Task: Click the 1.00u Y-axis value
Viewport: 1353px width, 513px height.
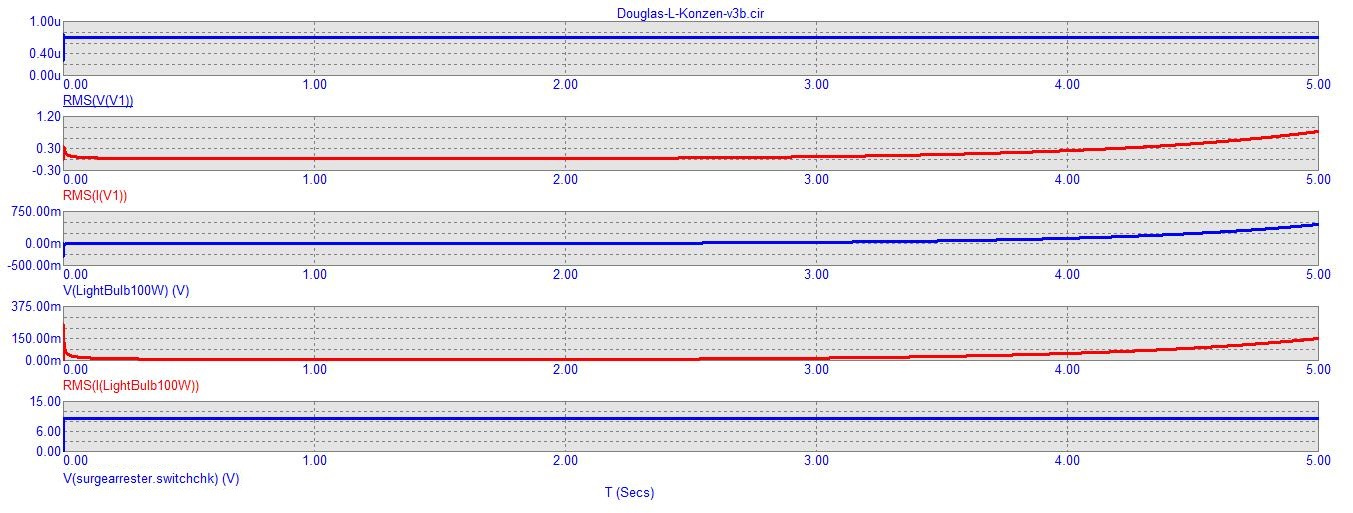Action: [x=45, y=21]
